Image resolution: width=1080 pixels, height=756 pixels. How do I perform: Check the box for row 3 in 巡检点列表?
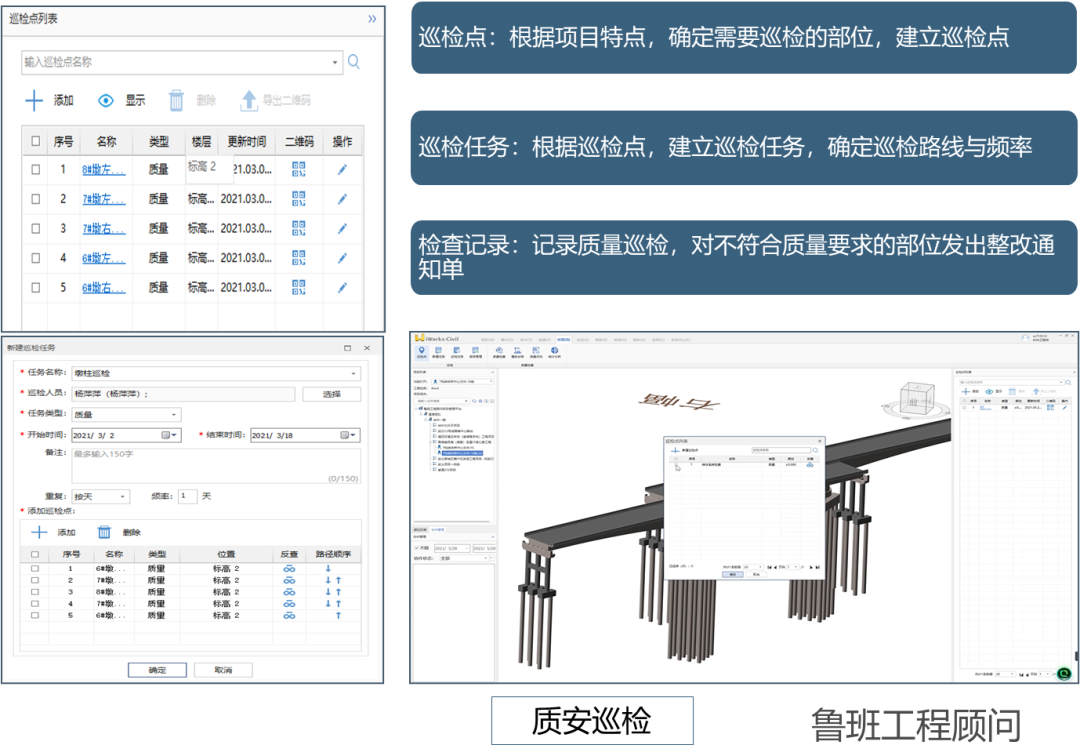36,228
